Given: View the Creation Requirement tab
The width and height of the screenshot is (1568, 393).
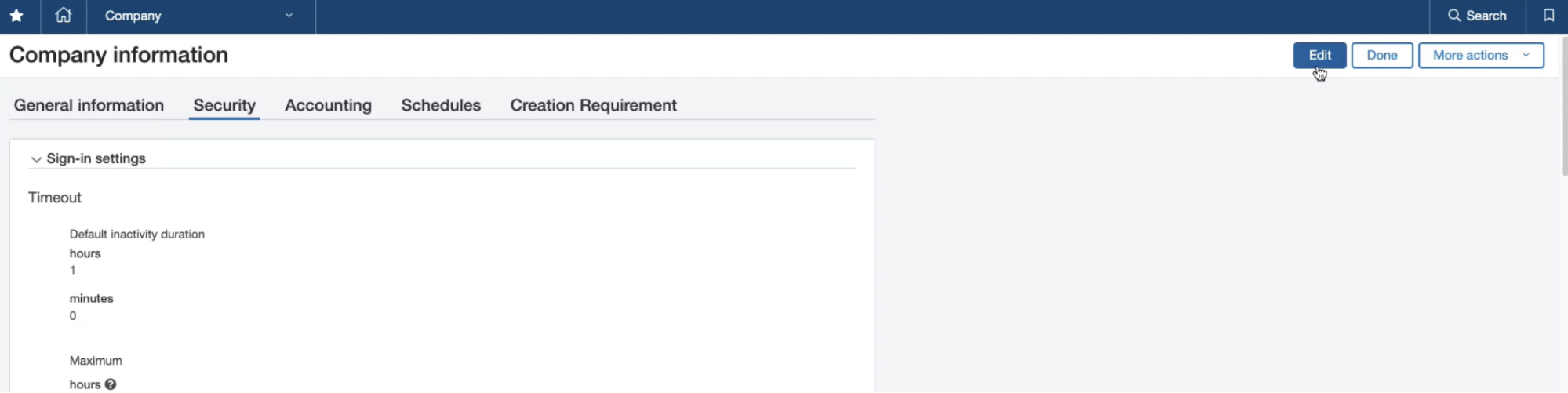Looking at the screenshot, I should pyautogui.click(x=593, y=105).
